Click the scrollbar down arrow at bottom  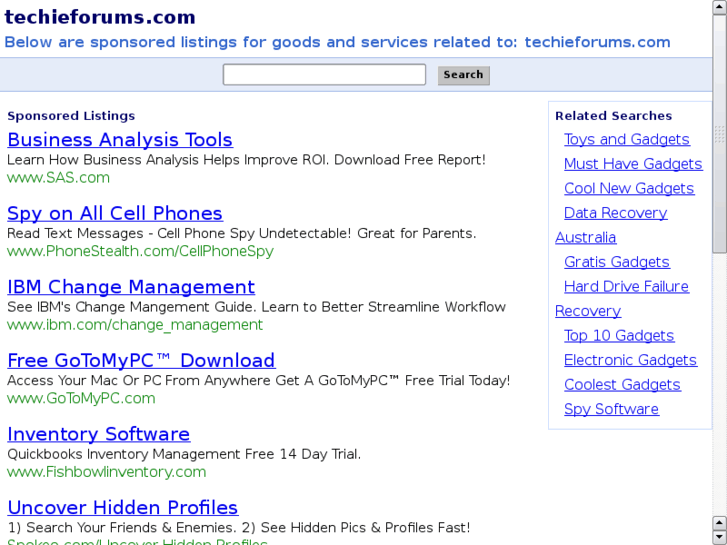coord(720,538)
